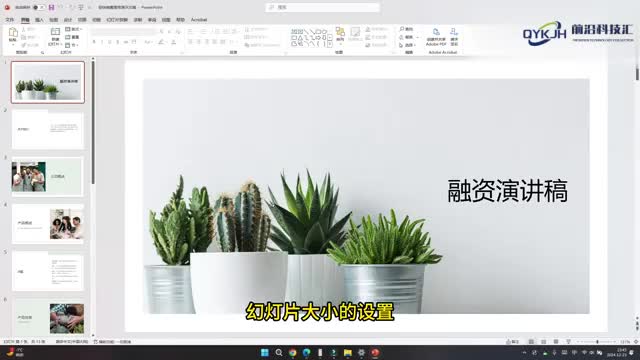Open the Design tab

[x=68, y=20]
